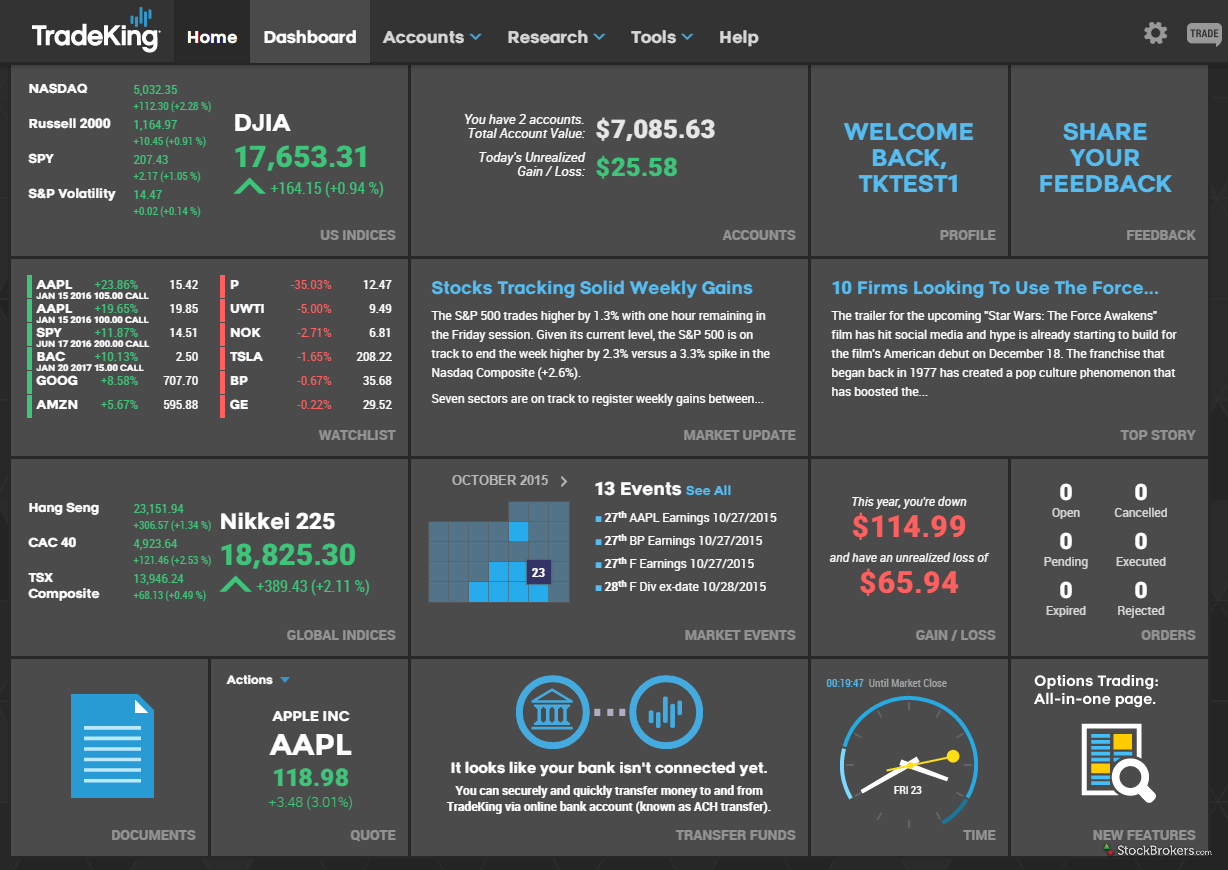The width and height of the screenshot is (1228, 870).
Task: Click the TradeKing bars circle icon
Action: [665, 712]
